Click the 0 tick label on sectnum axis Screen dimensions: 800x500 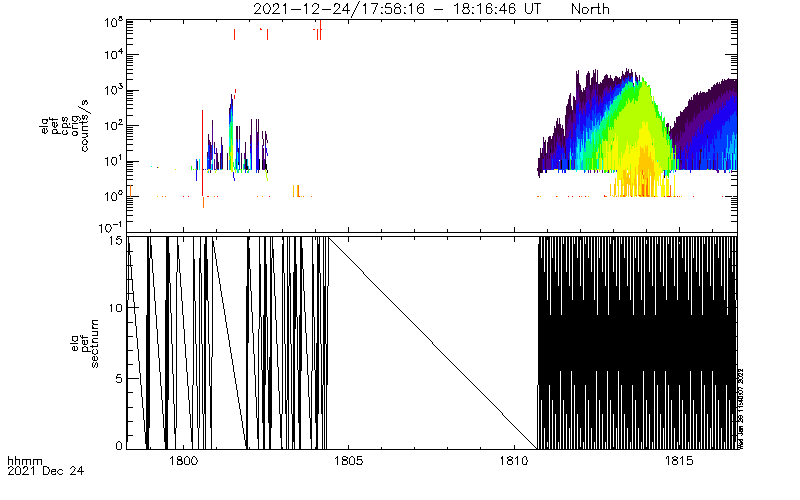tap(119, 446)
